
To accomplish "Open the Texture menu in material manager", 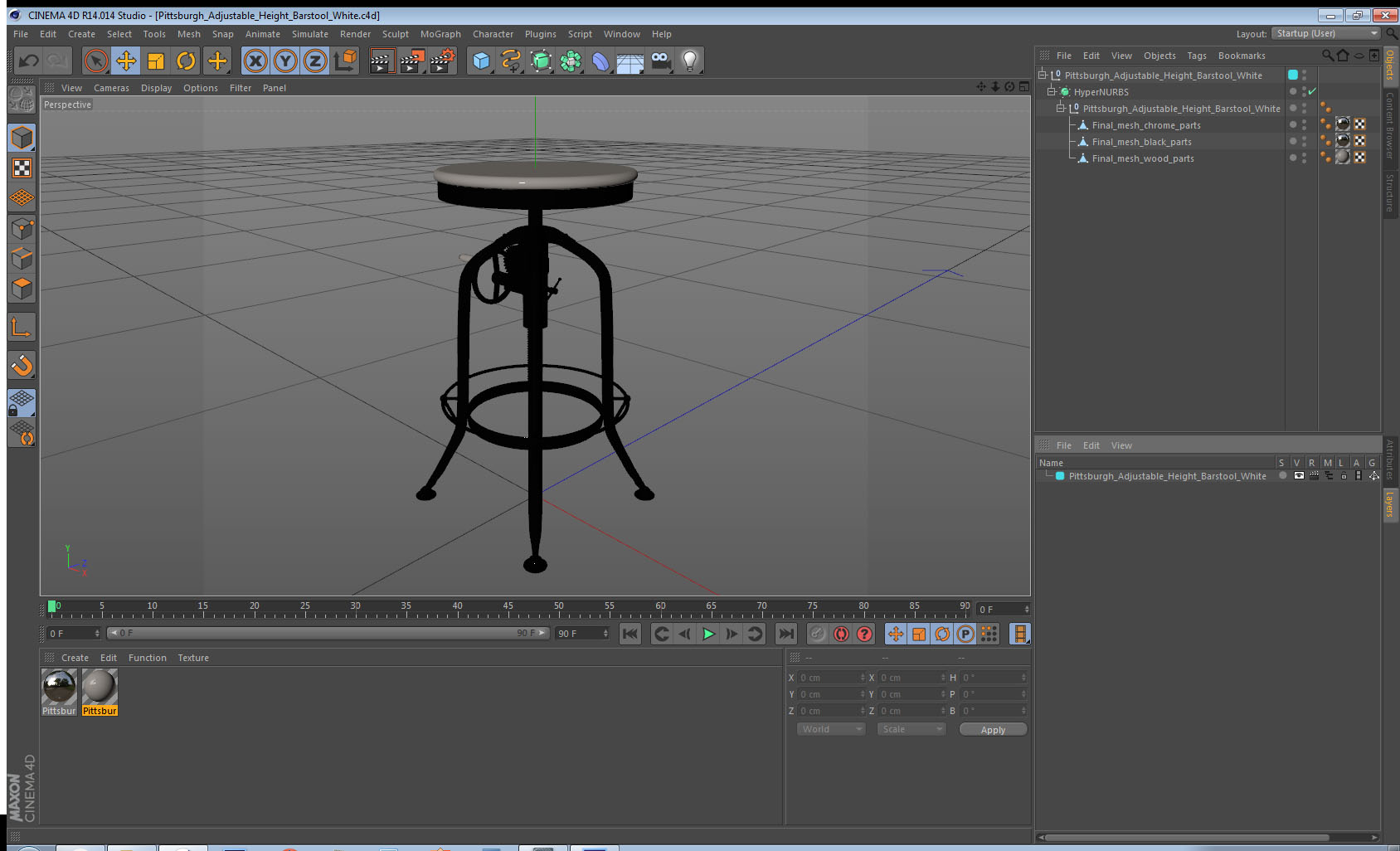I will click(193, 658).
